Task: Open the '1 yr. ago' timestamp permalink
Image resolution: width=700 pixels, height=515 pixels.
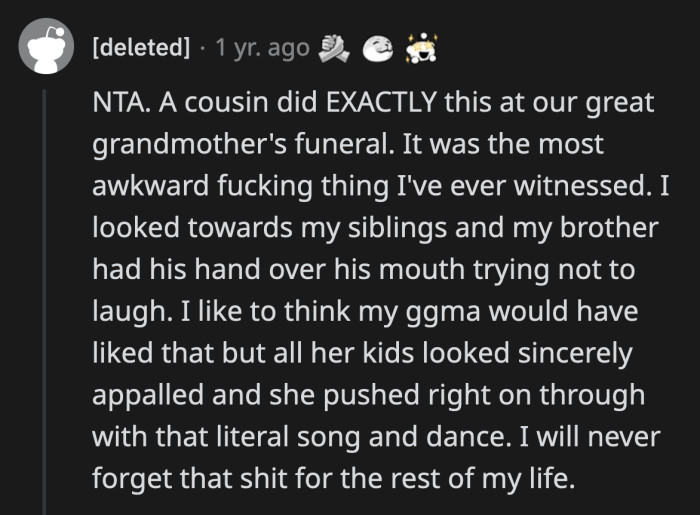Action: coord(263,48)
